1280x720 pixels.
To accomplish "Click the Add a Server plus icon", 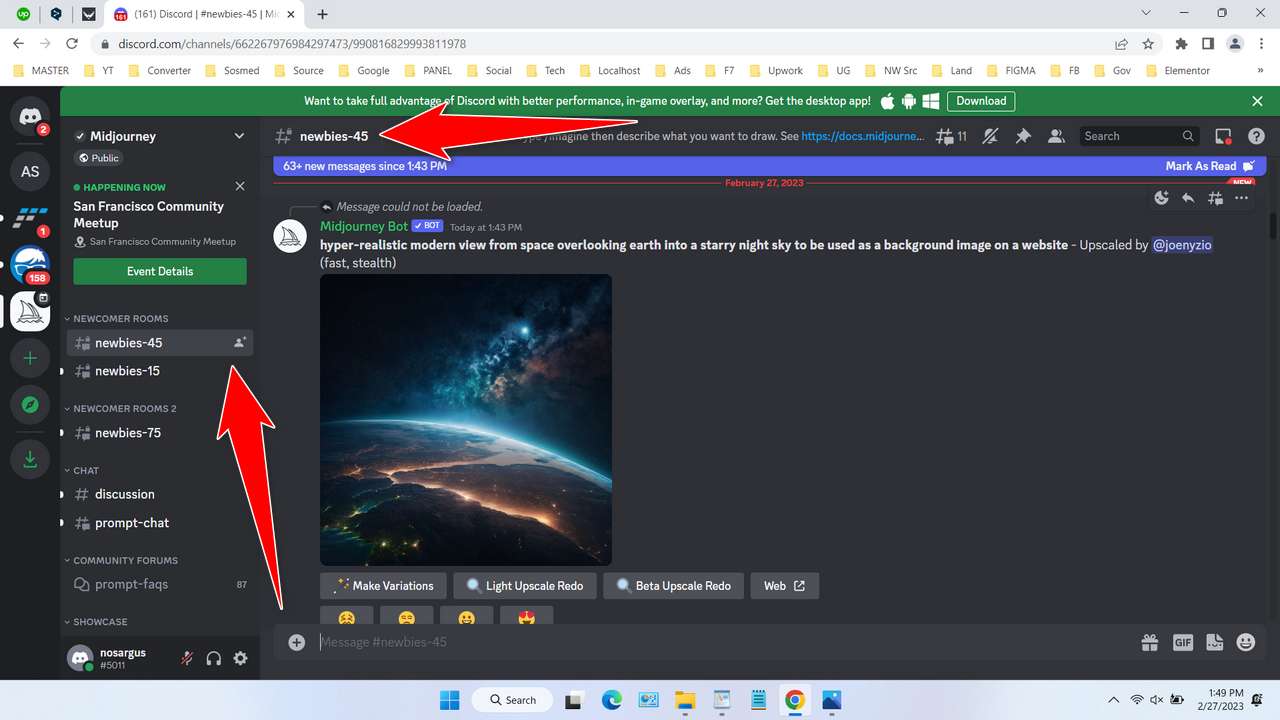I will point(30,358).
